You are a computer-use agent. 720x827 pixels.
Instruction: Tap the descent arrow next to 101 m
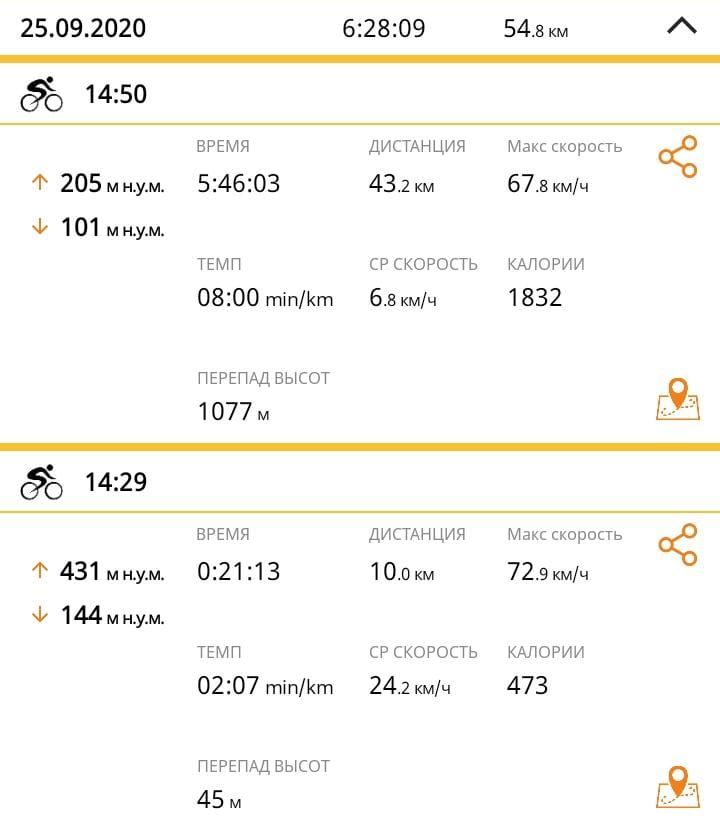click(x=40, y=227)
